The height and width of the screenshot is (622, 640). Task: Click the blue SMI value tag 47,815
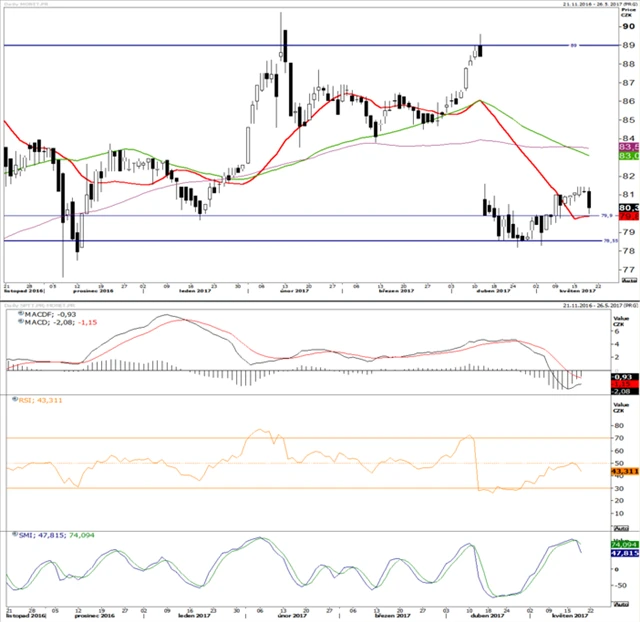629,552
